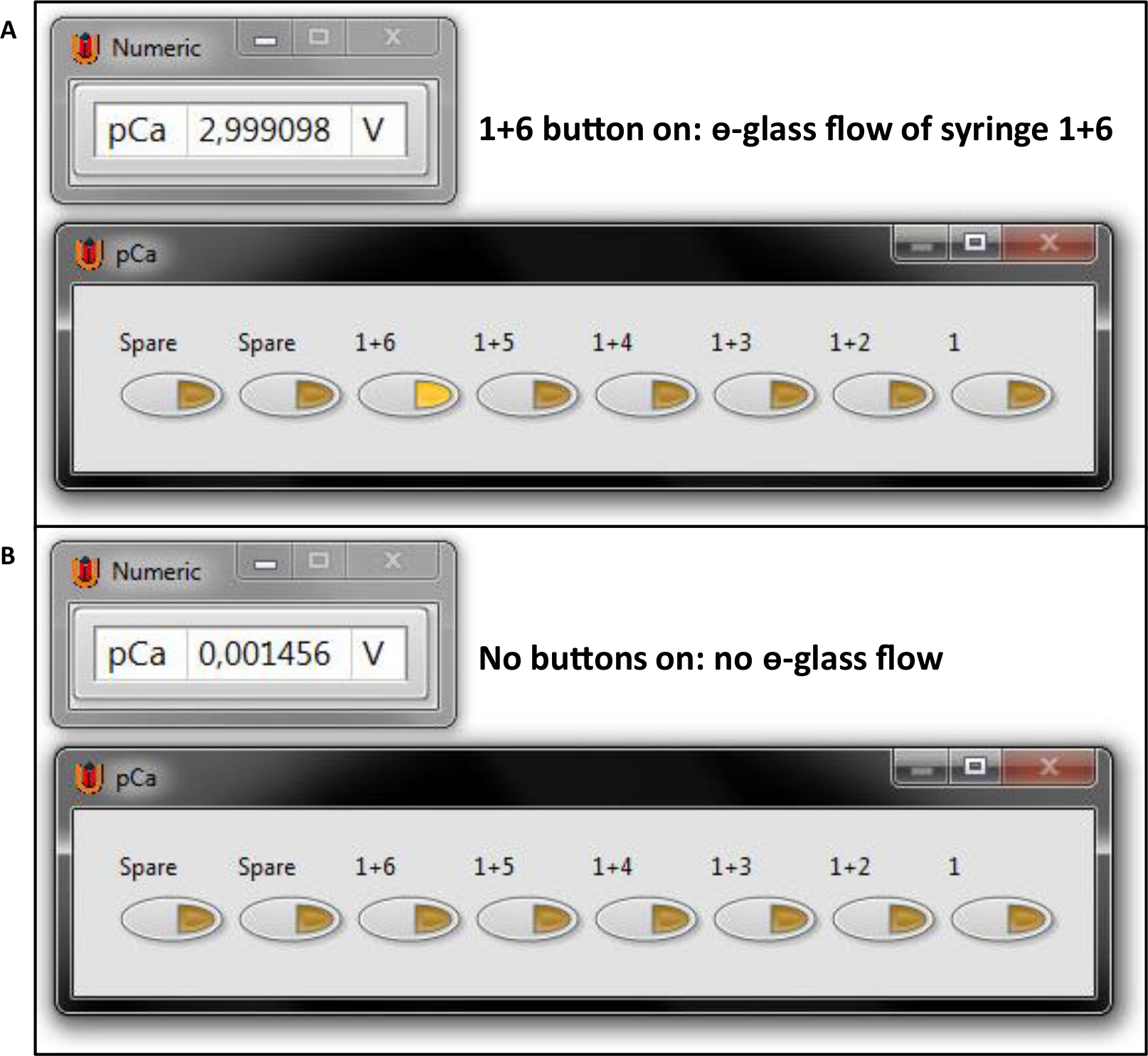This screenshot has width=1148, height=1056.
Task: Enable syringe 1 toggle in panel B
Action: pos(1002,919)
